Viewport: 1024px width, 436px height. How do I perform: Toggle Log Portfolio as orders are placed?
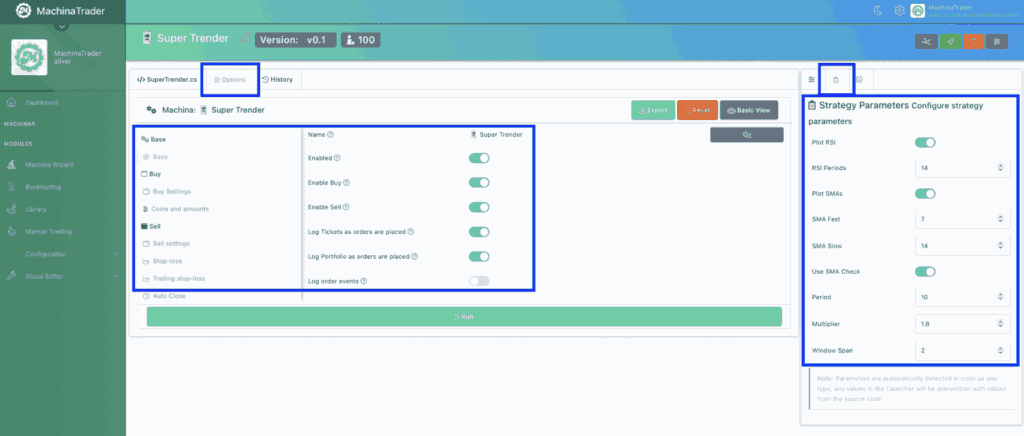click(x=479, y=257)
